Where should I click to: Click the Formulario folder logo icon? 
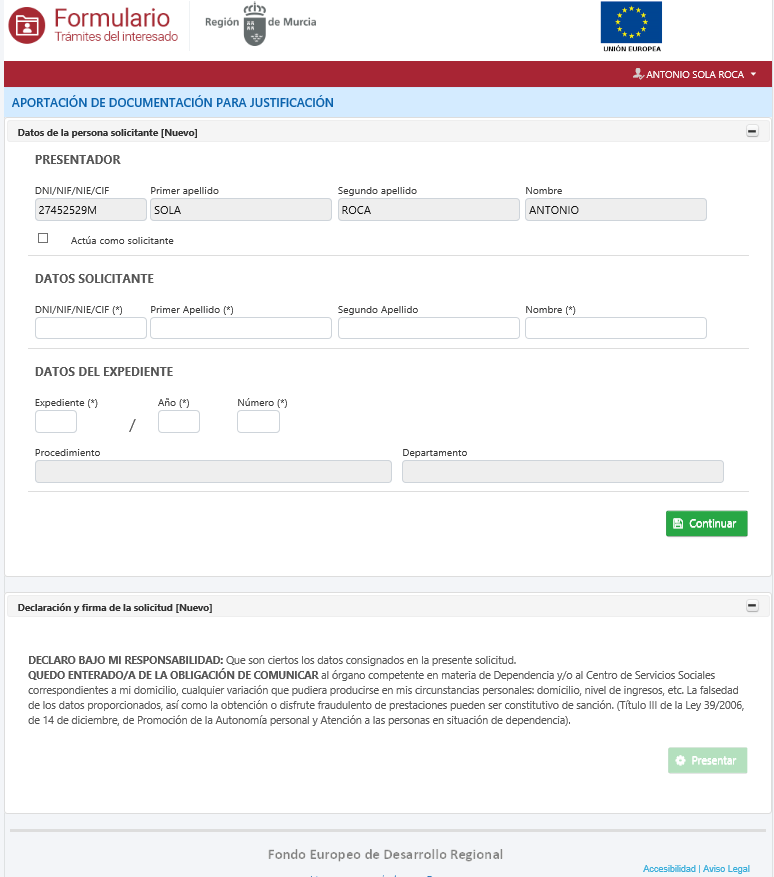[x=27, y=25]
